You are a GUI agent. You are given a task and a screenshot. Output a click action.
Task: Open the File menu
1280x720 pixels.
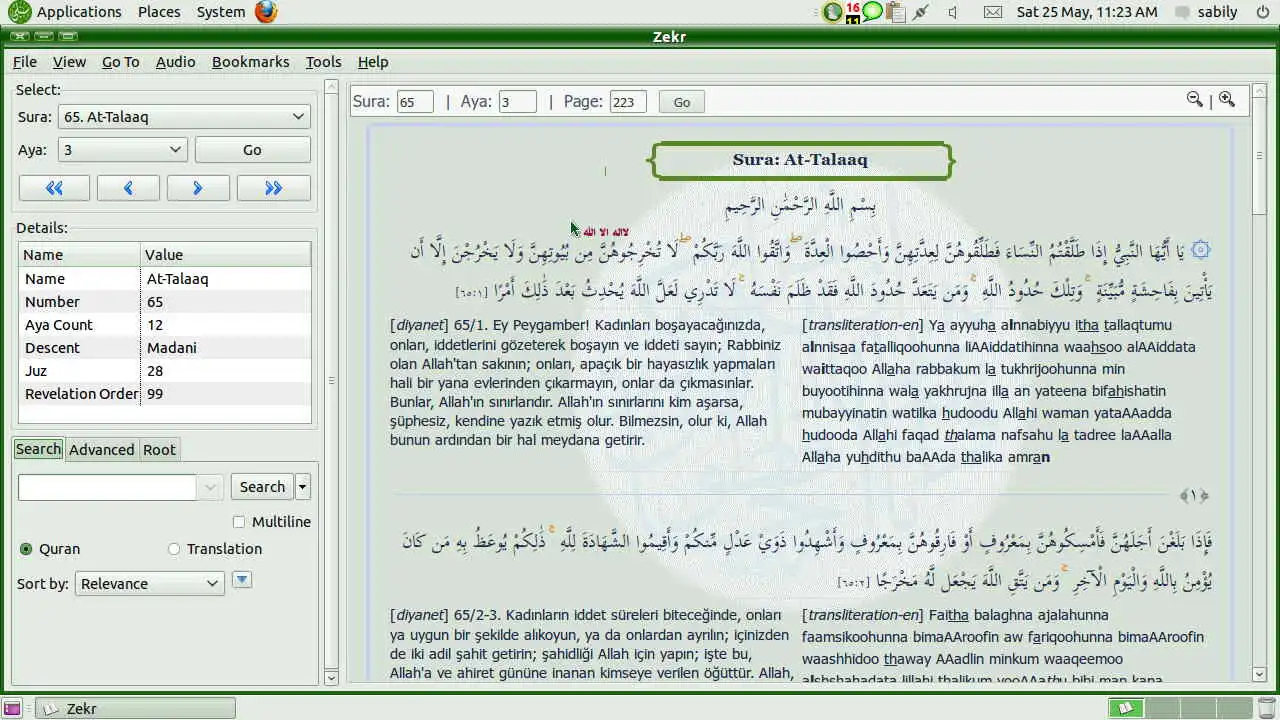click(25, 62)
